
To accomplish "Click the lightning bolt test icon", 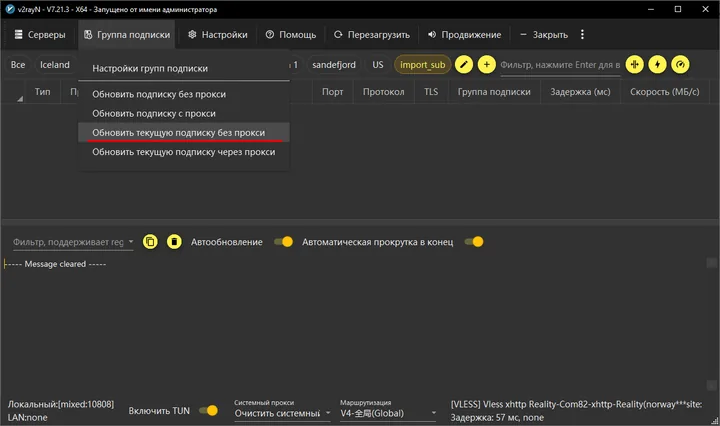I will 658,64.
